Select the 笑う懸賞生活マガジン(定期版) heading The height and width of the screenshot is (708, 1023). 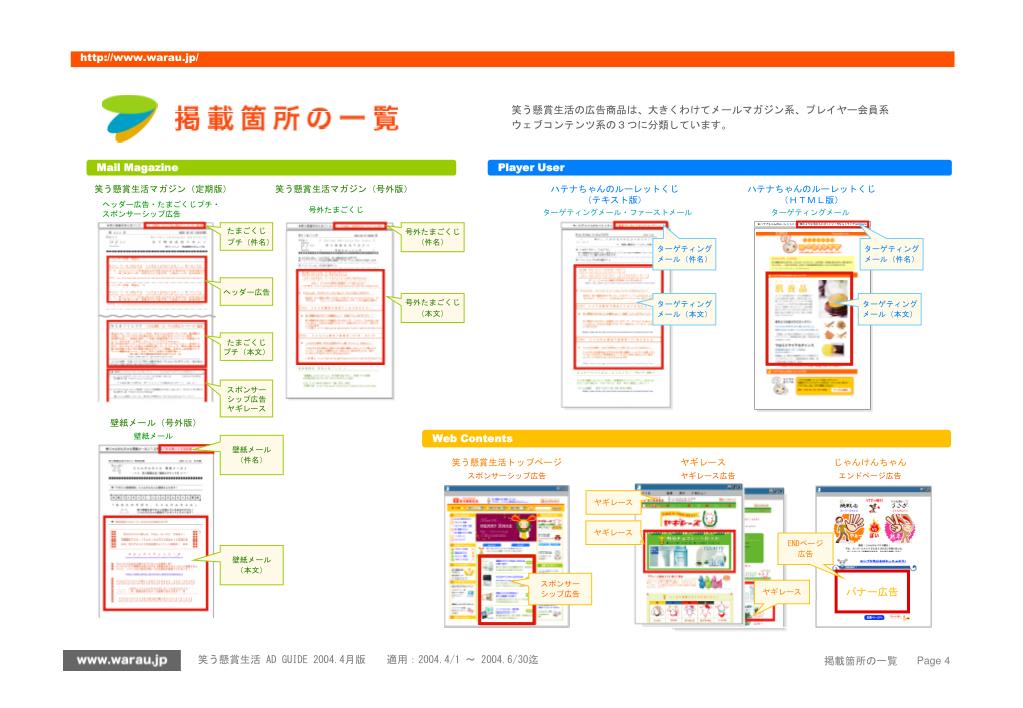coord(161,189)
